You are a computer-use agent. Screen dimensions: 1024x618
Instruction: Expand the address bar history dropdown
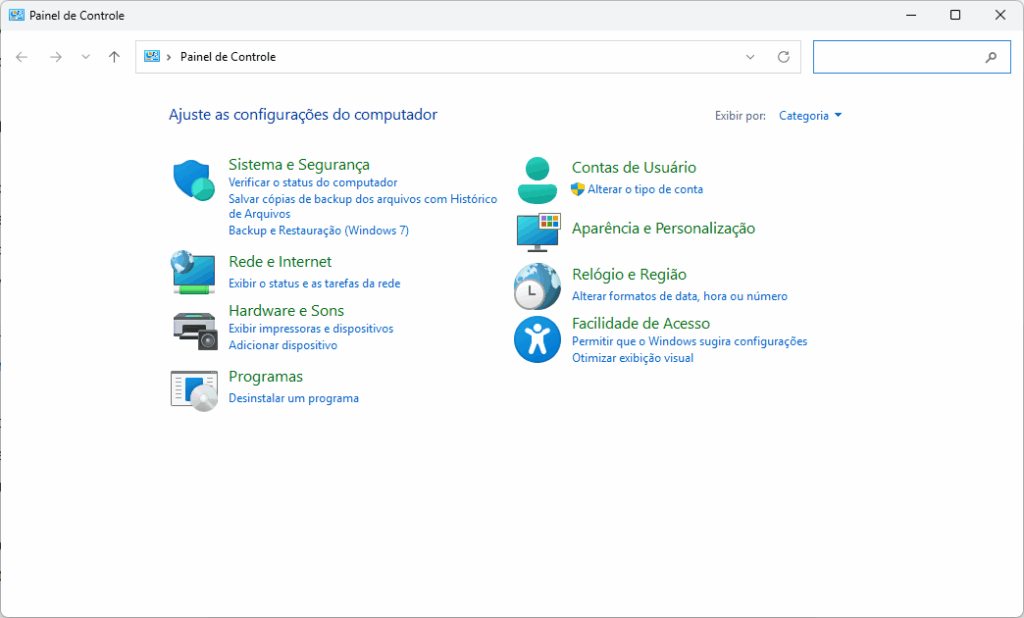(x=750, y=57)
